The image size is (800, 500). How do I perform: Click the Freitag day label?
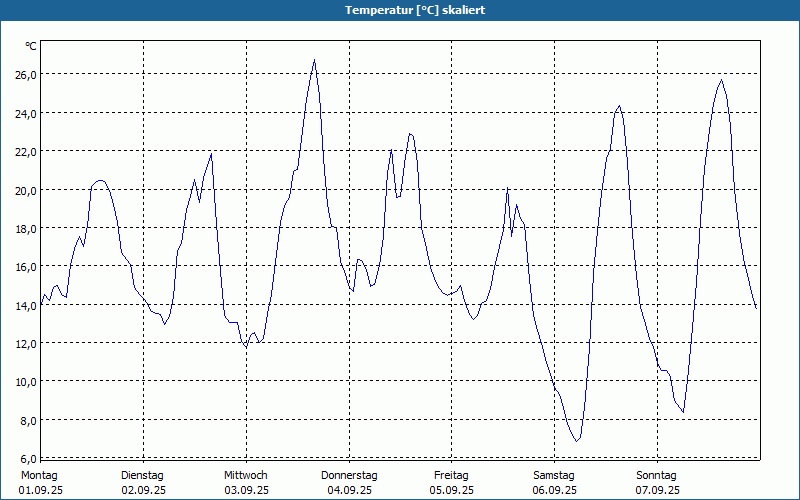pos(451,476)
